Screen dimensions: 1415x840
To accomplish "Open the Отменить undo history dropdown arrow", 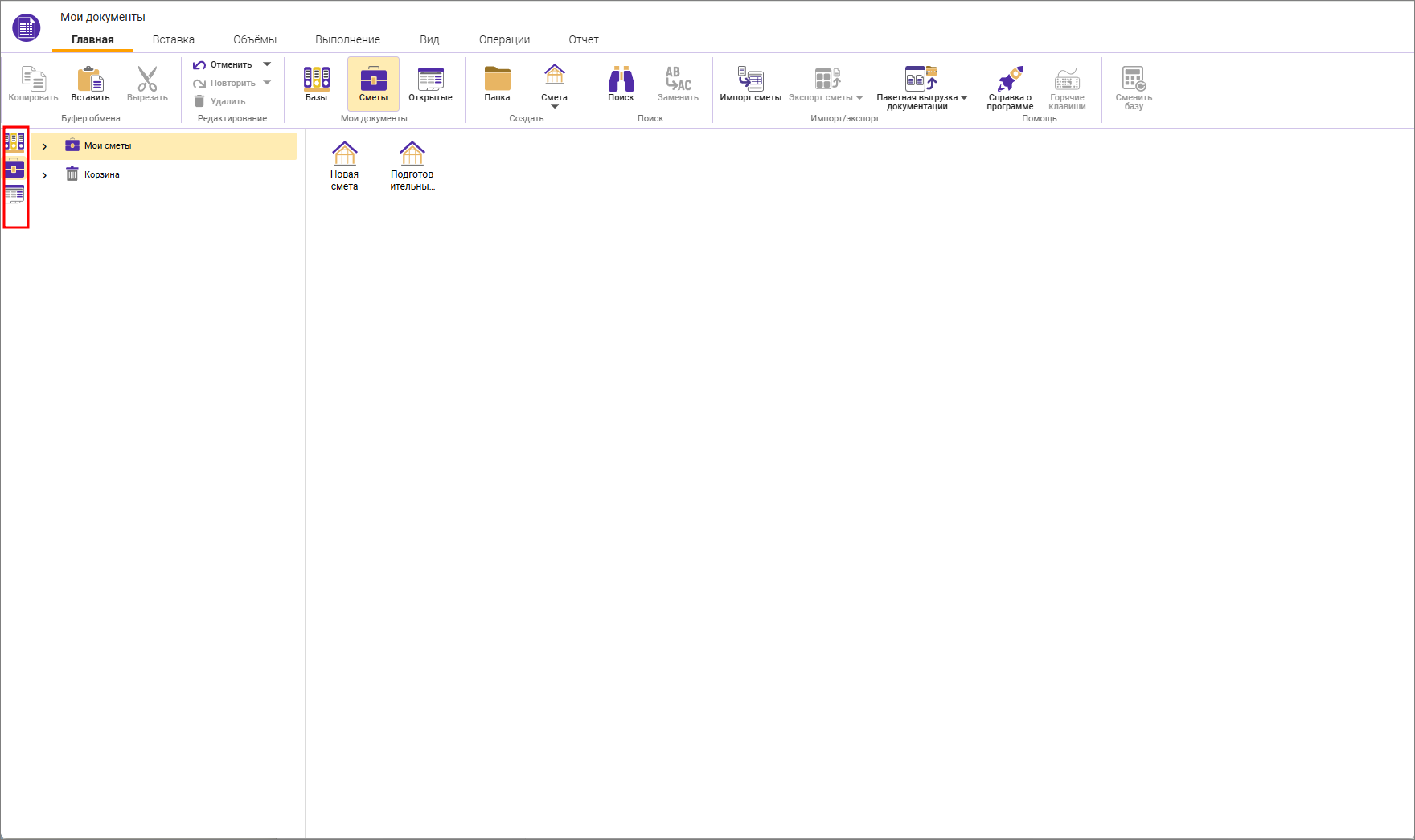I will tap(267, 64).
